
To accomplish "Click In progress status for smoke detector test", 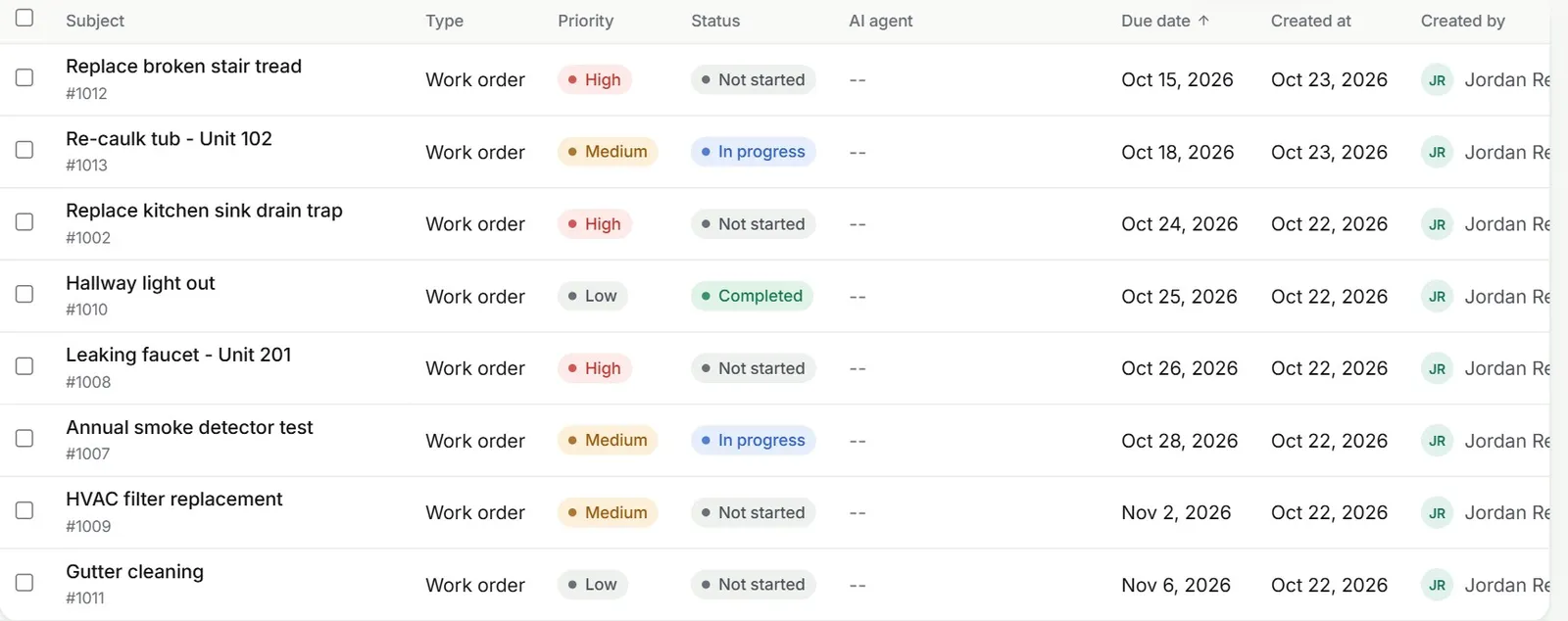I will pyautogui.click(x=754, y=441).
